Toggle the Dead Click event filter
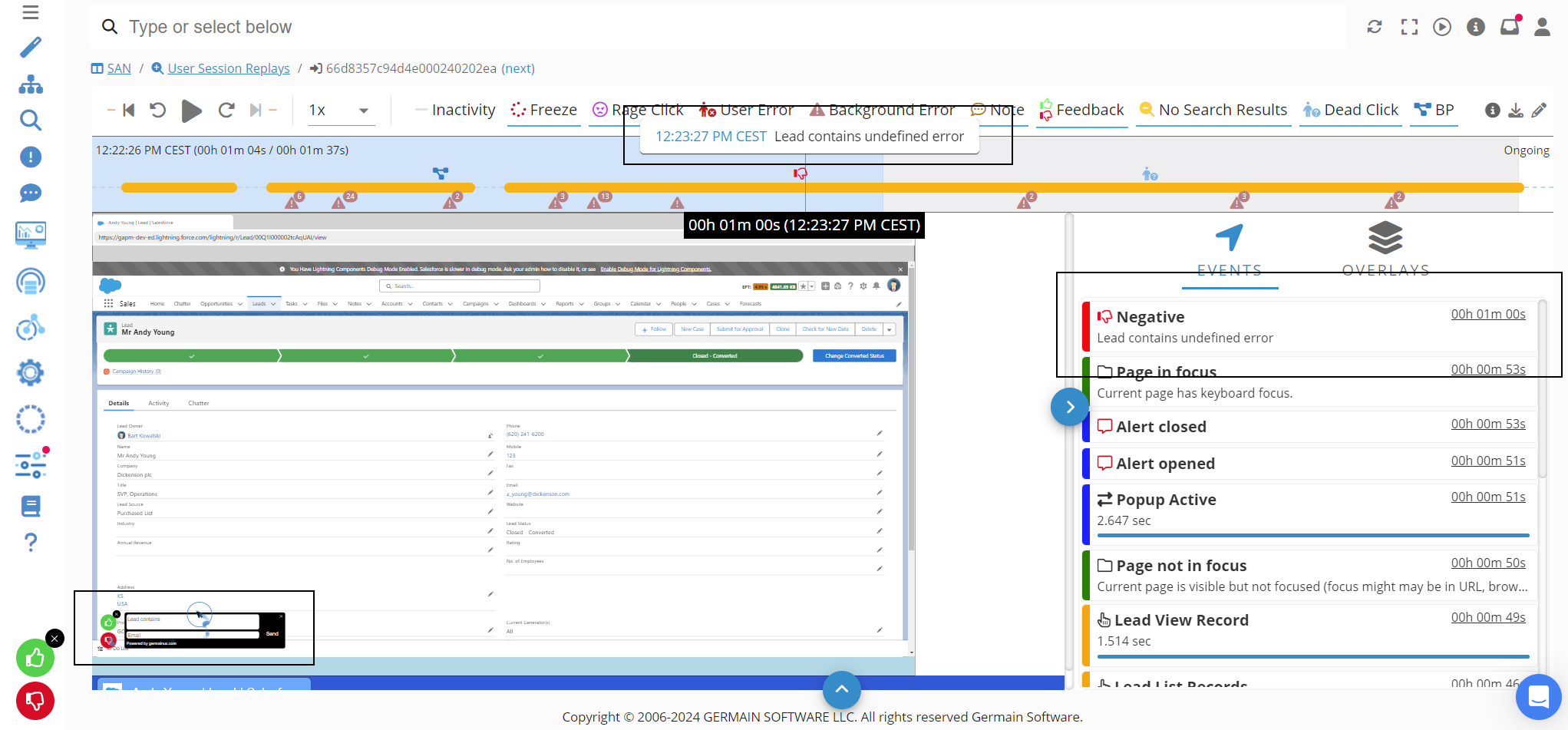Screen dimensions: 1568x730 [x=1351, y=111]
